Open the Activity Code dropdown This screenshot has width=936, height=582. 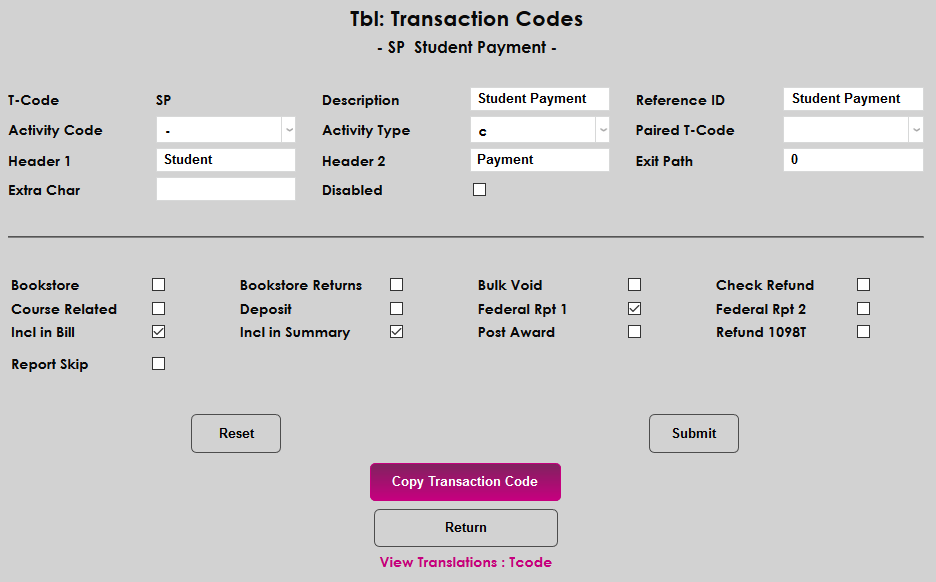point(226,130)
